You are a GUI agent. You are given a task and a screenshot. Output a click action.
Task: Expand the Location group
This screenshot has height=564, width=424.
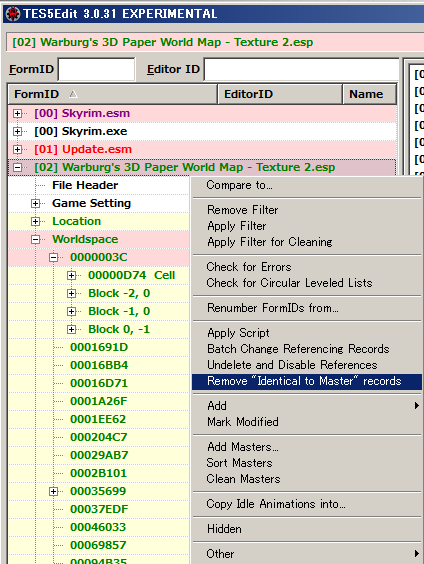coord(35,221)
